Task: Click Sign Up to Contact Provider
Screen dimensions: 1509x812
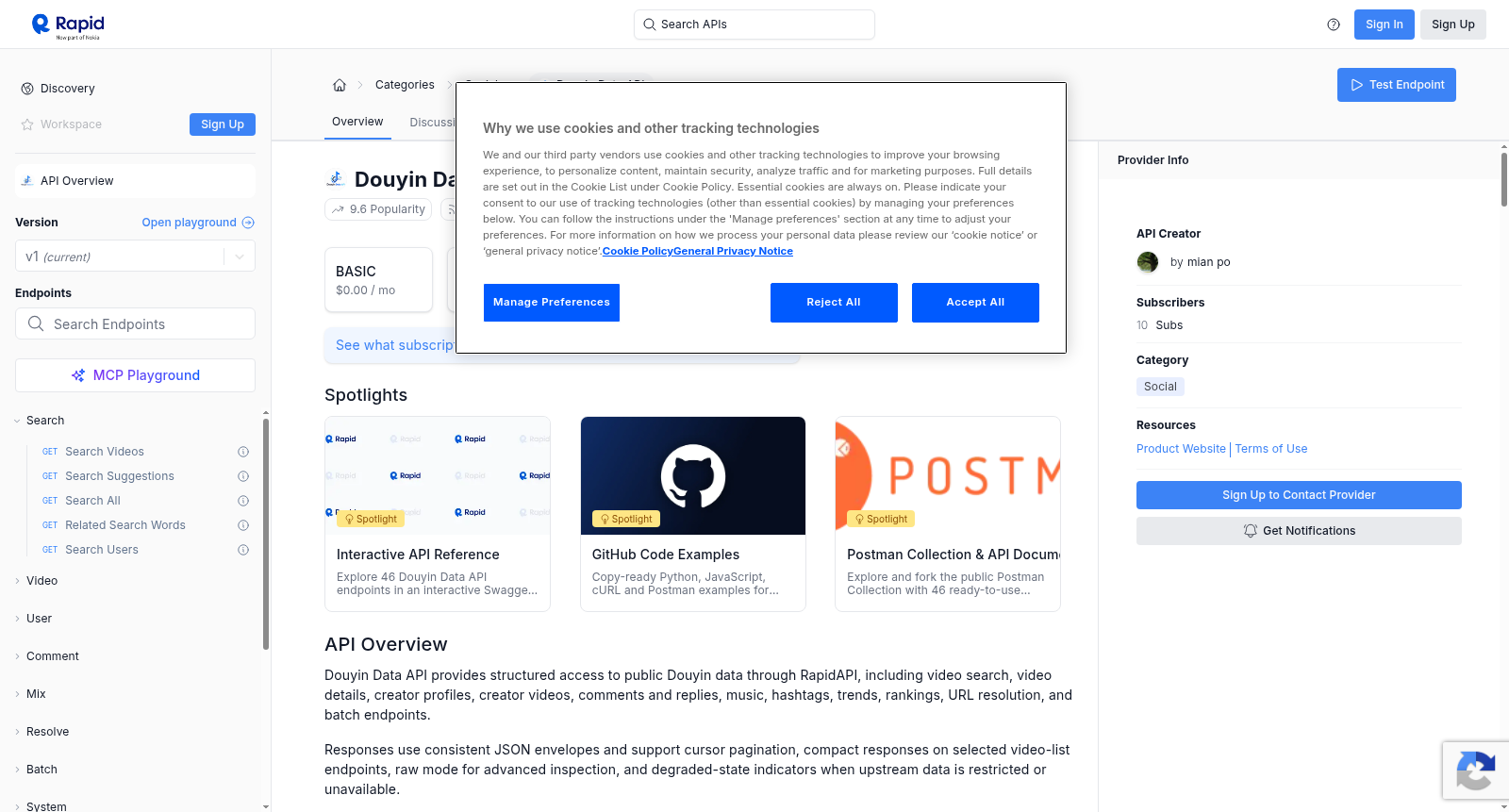Action: tap(1299, 495)
